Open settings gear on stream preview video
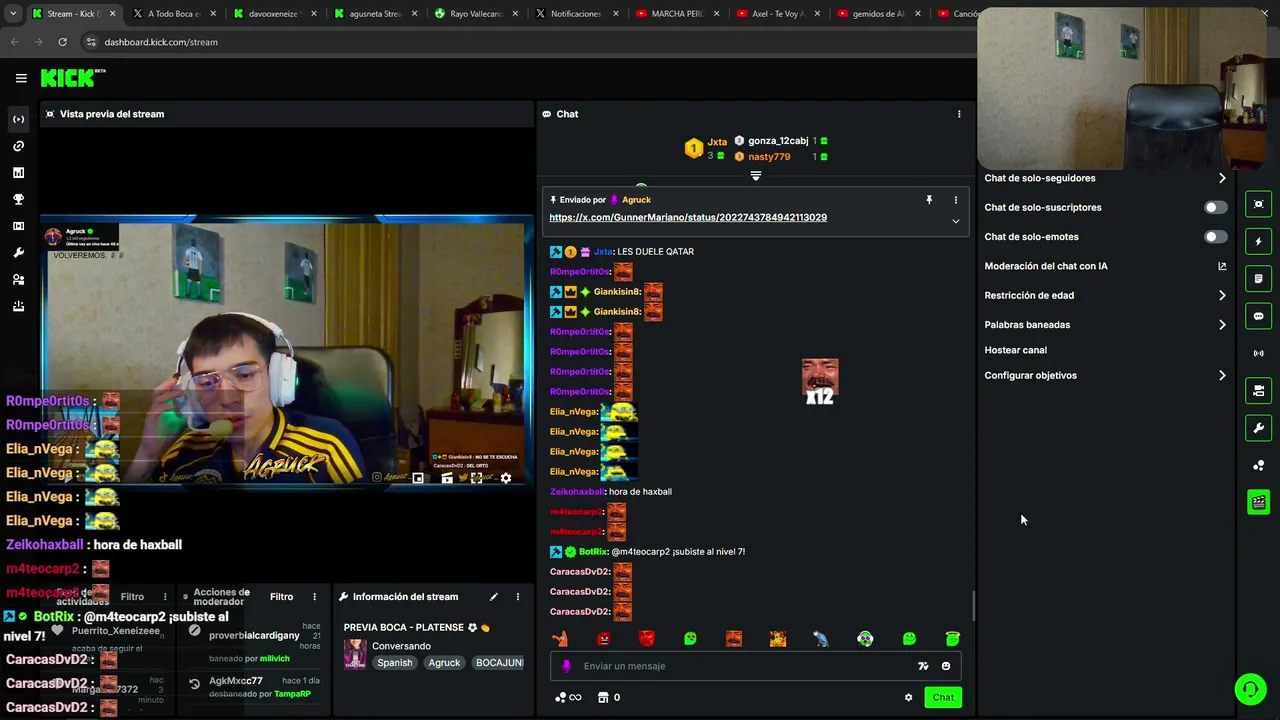The width and height of the screenshot is (1280, 720). (506, 478)
